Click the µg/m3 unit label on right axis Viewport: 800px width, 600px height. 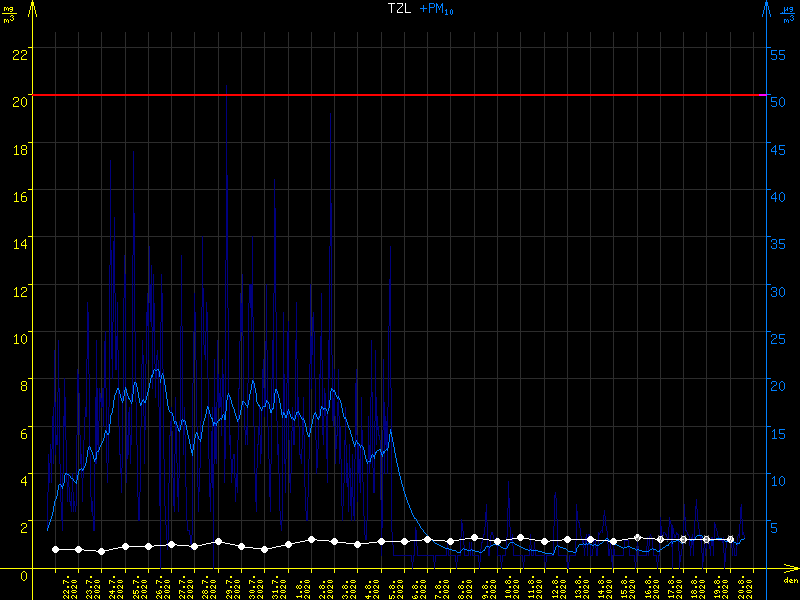tap(788, 12)
